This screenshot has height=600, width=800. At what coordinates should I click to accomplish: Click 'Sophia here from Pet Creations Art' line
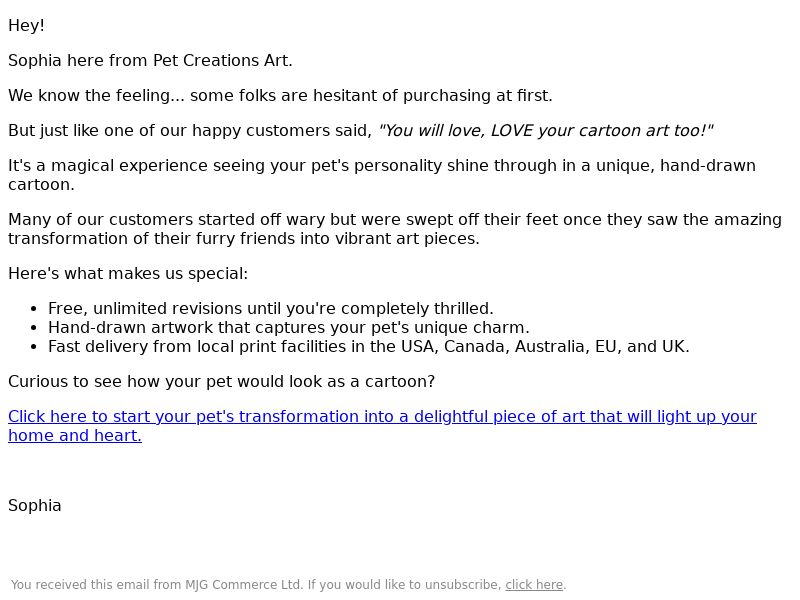coord(151,61)
